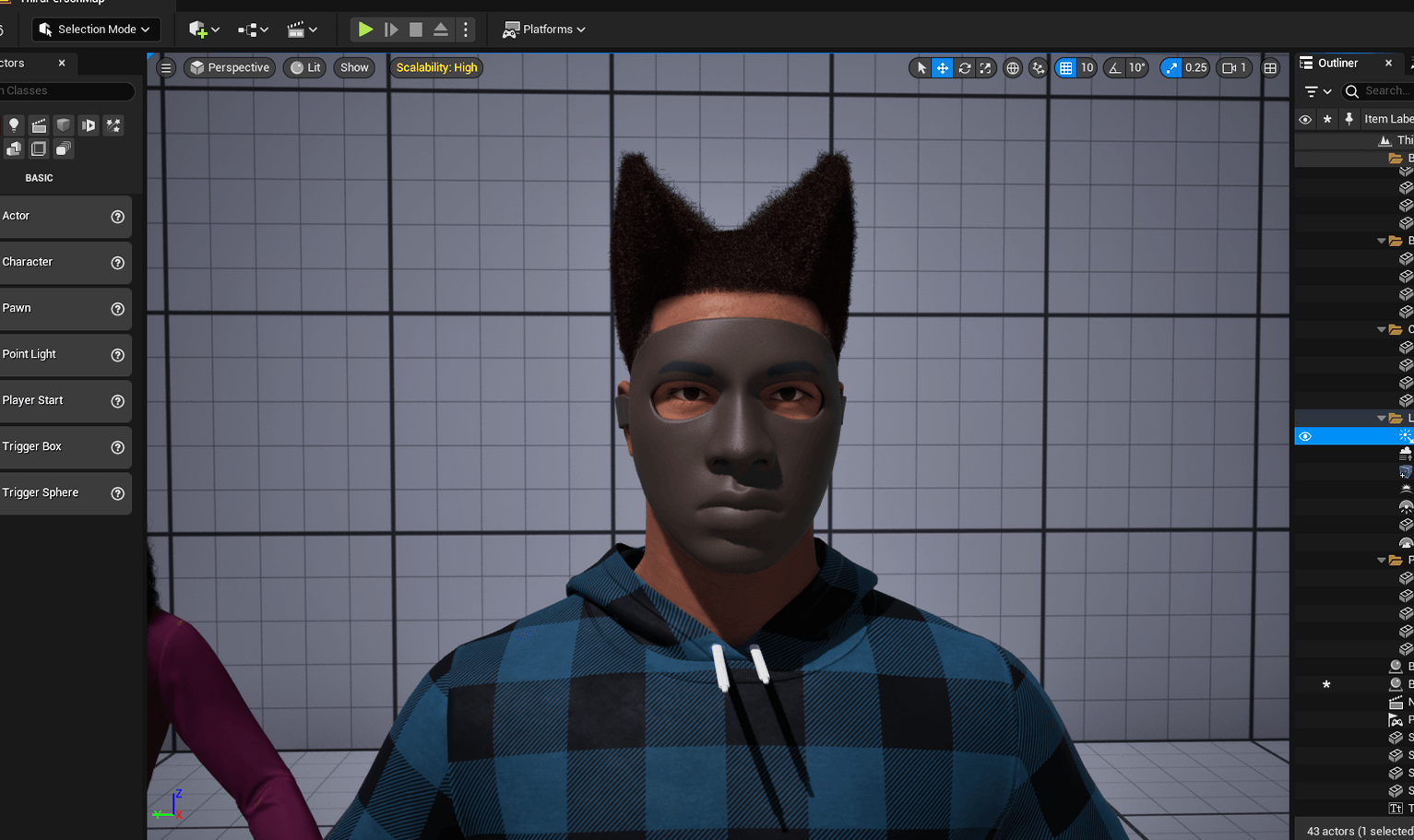Select the Scale tool
Screen dimensions: 1414x840
[x=986, y=67]
